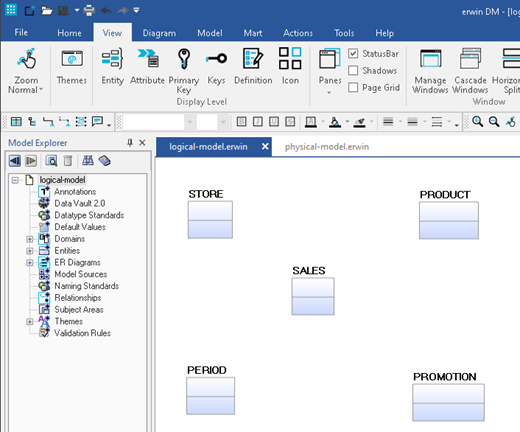Switch to physical-model.erwin tab

327,147
